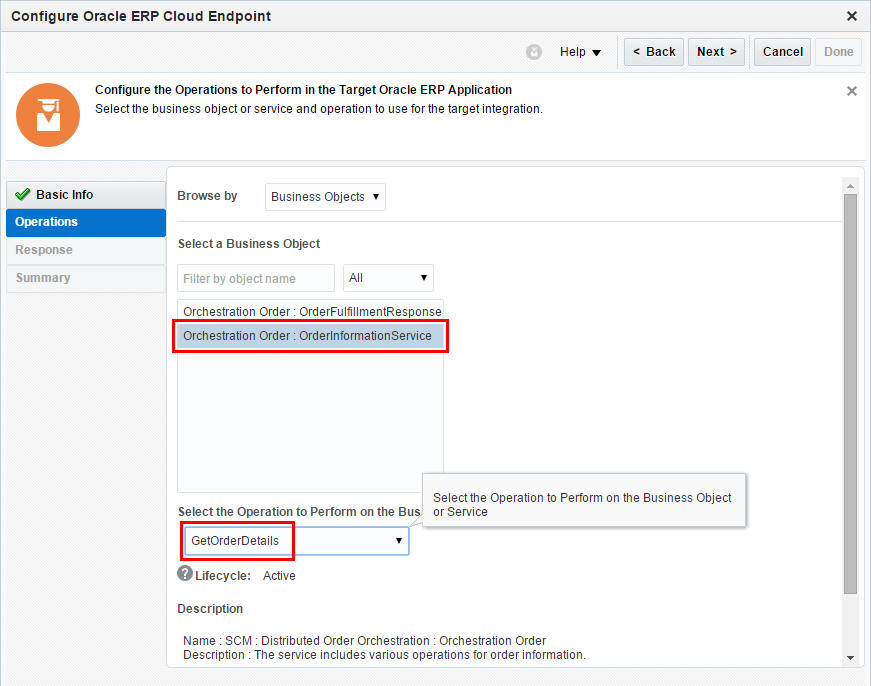Open the Lifecycle help question mark icon
The width and height of the screenshot is (871, 686).
(x=185, y=573)
